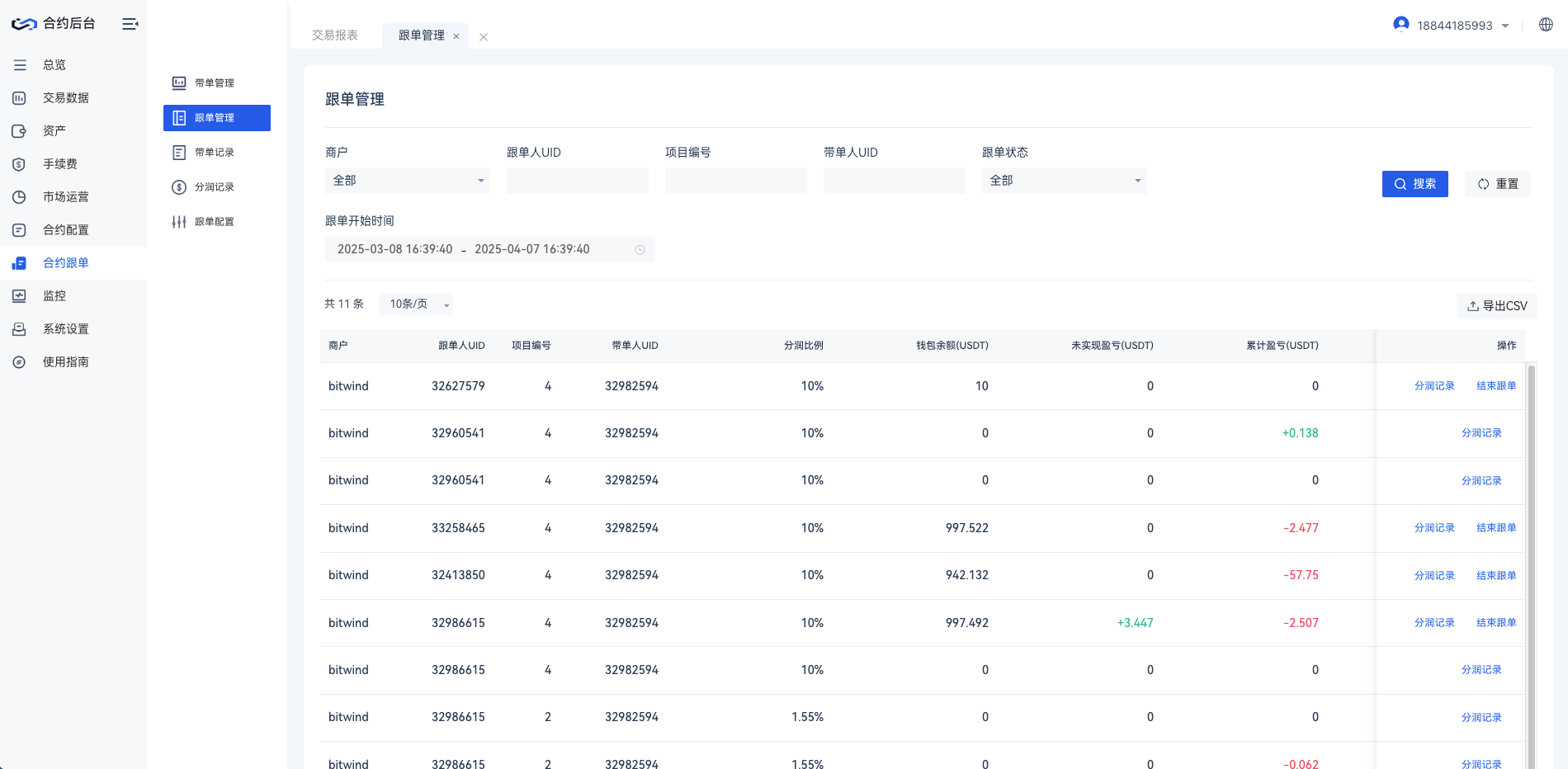Click the 钱包余额(USDT) column header
This screenshot has width=1568, height=769.
952,346
